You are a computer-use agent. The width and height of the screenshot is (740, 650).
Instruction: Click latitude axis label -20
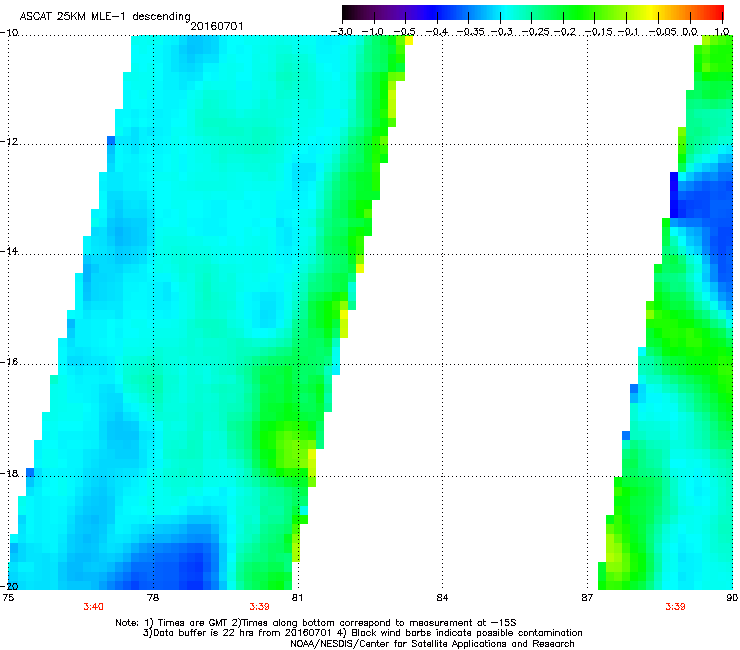pyautogui.click(x=9, y=586)
